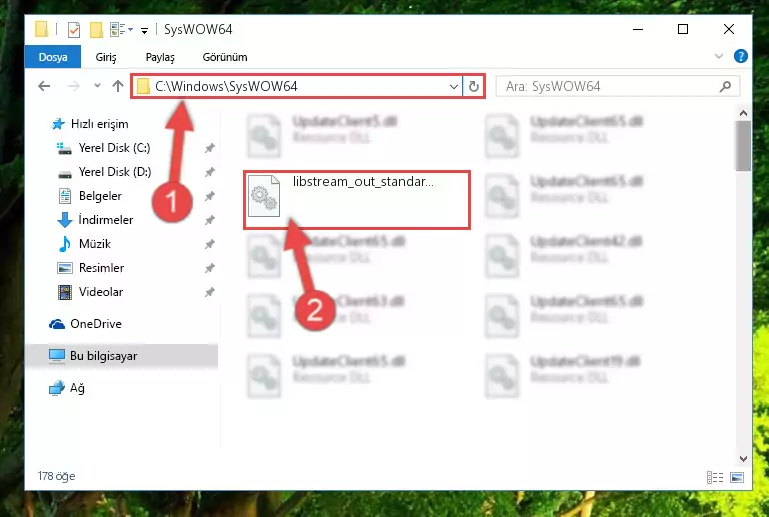Click the scrollbar up arrow
The image size is (769, 517).
[x=743, y=113]
